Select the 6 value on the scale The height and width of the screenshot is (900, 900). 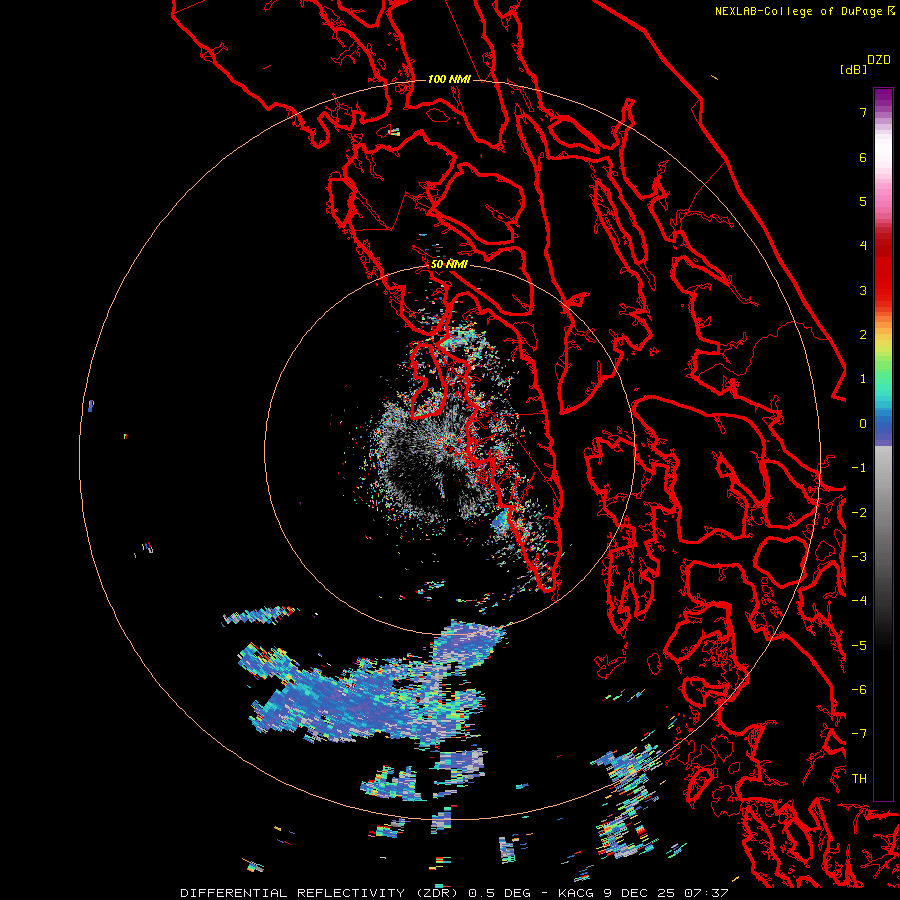[863, 157]
